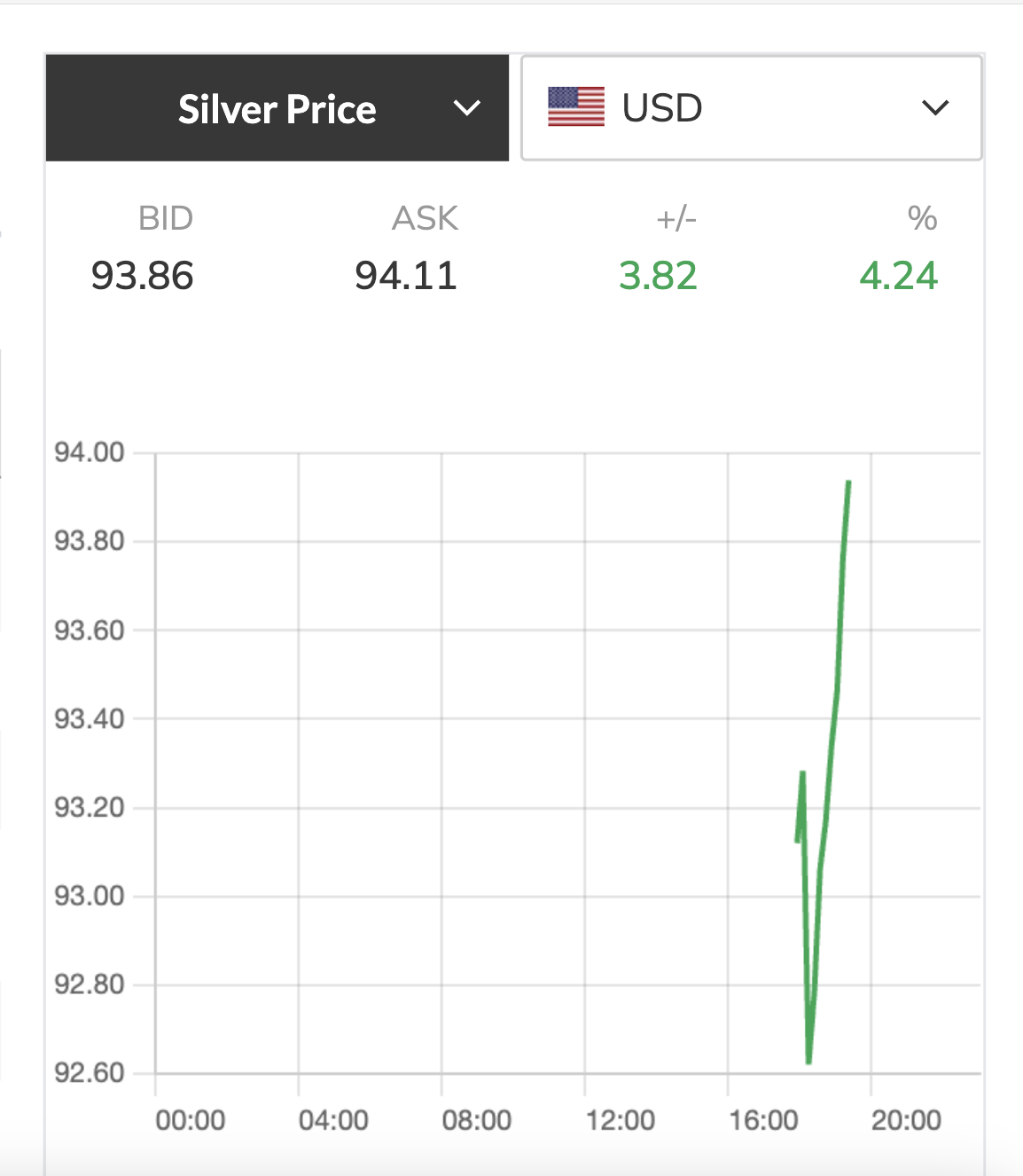Click the percent symbol header

coord(922,218)
